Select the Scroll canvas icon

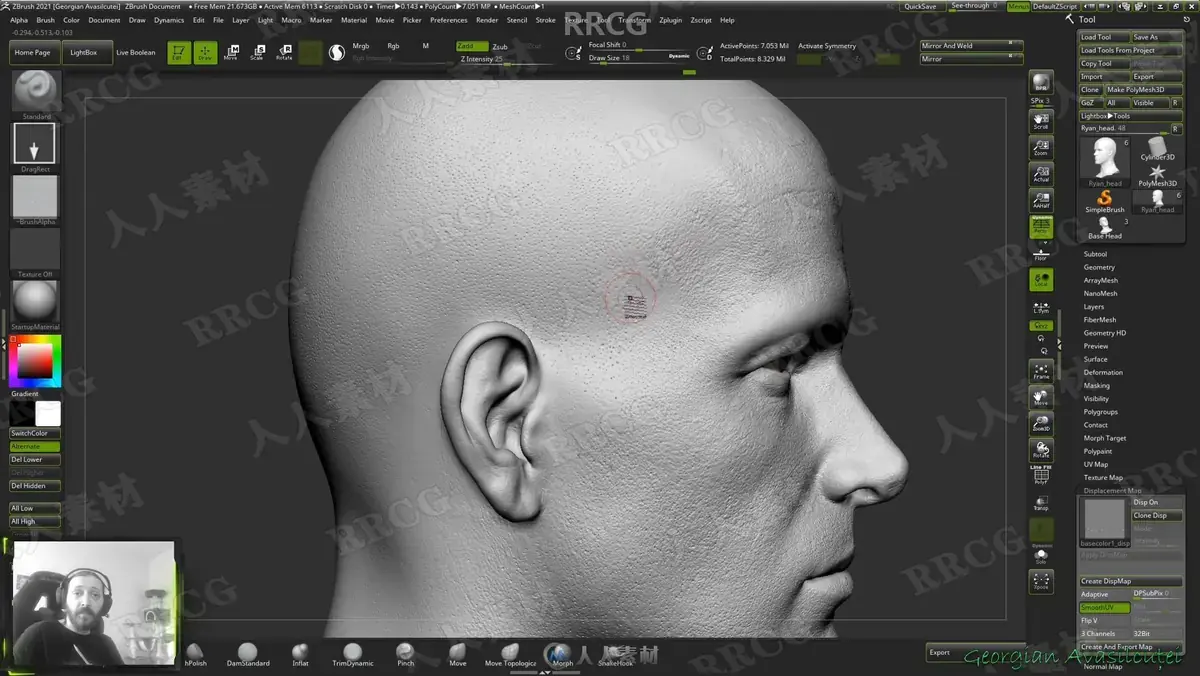1041,120
